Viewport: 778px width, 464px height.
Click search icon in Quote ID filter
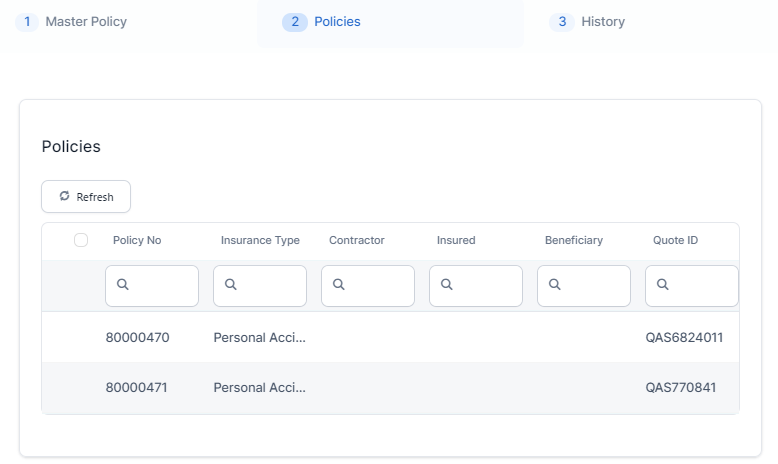[663, 285]
